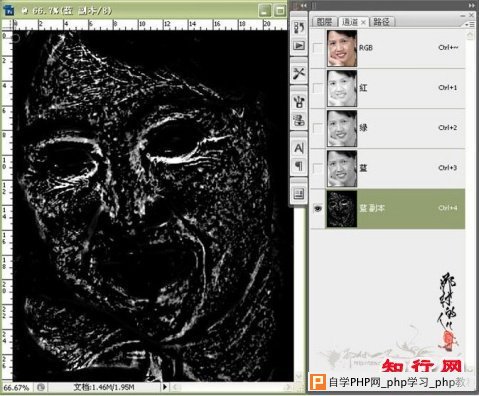Show the 蓝 channel visibility box
479x396 pixels.
coord(318,168)
